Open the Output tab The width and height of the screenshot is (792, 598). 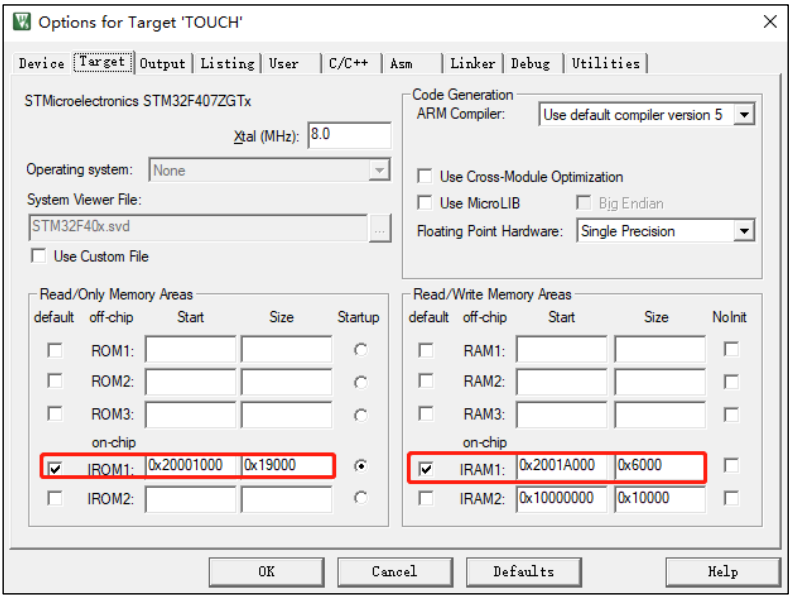[x=163, y=64]
